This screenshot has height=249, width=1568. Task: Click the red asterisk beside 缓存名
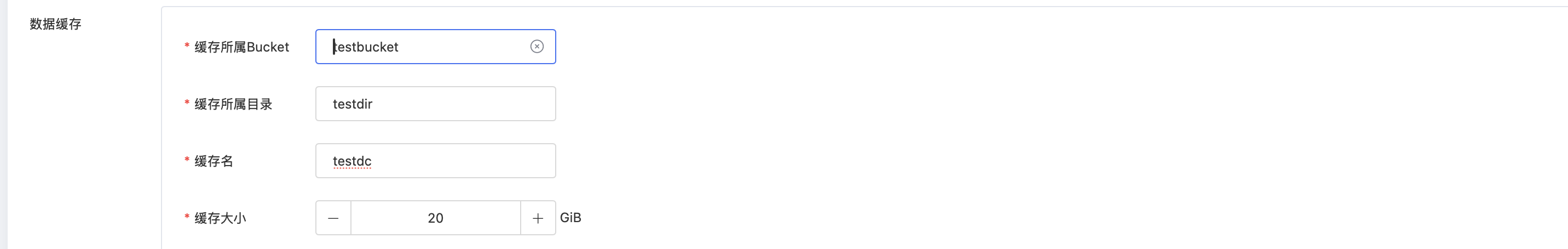[187, 160]
